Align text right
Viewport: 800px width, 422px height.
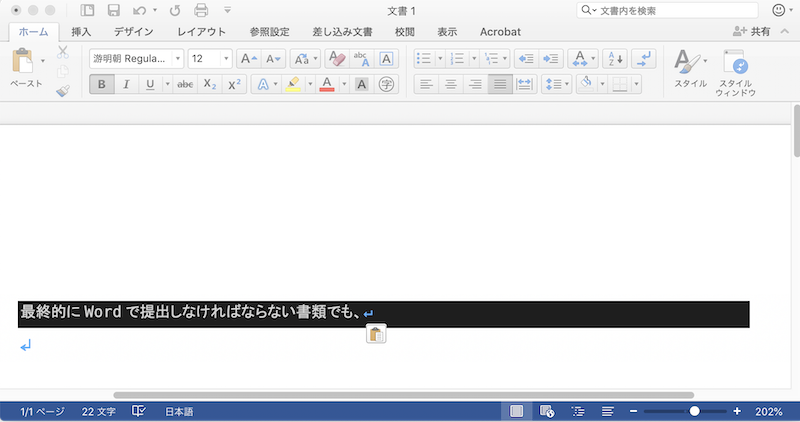pos(475,84)
